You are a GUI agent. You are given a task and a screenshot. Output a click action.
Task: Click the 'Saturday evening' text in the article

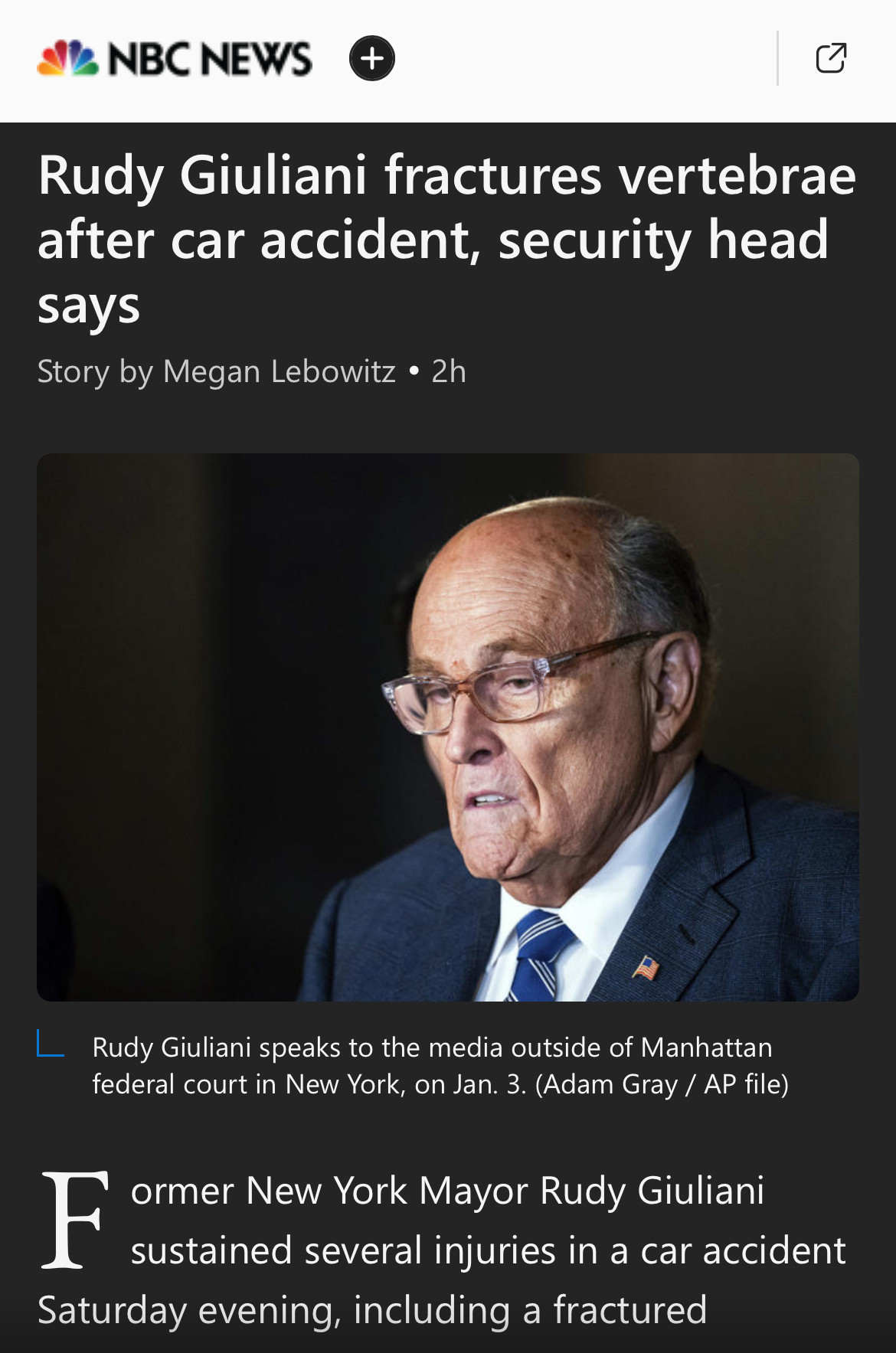point(188,1310)
